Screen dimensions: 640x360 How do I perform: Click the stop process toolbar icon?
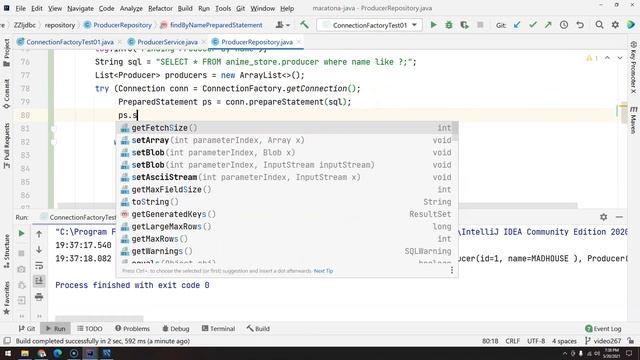[x=480, y=25]
